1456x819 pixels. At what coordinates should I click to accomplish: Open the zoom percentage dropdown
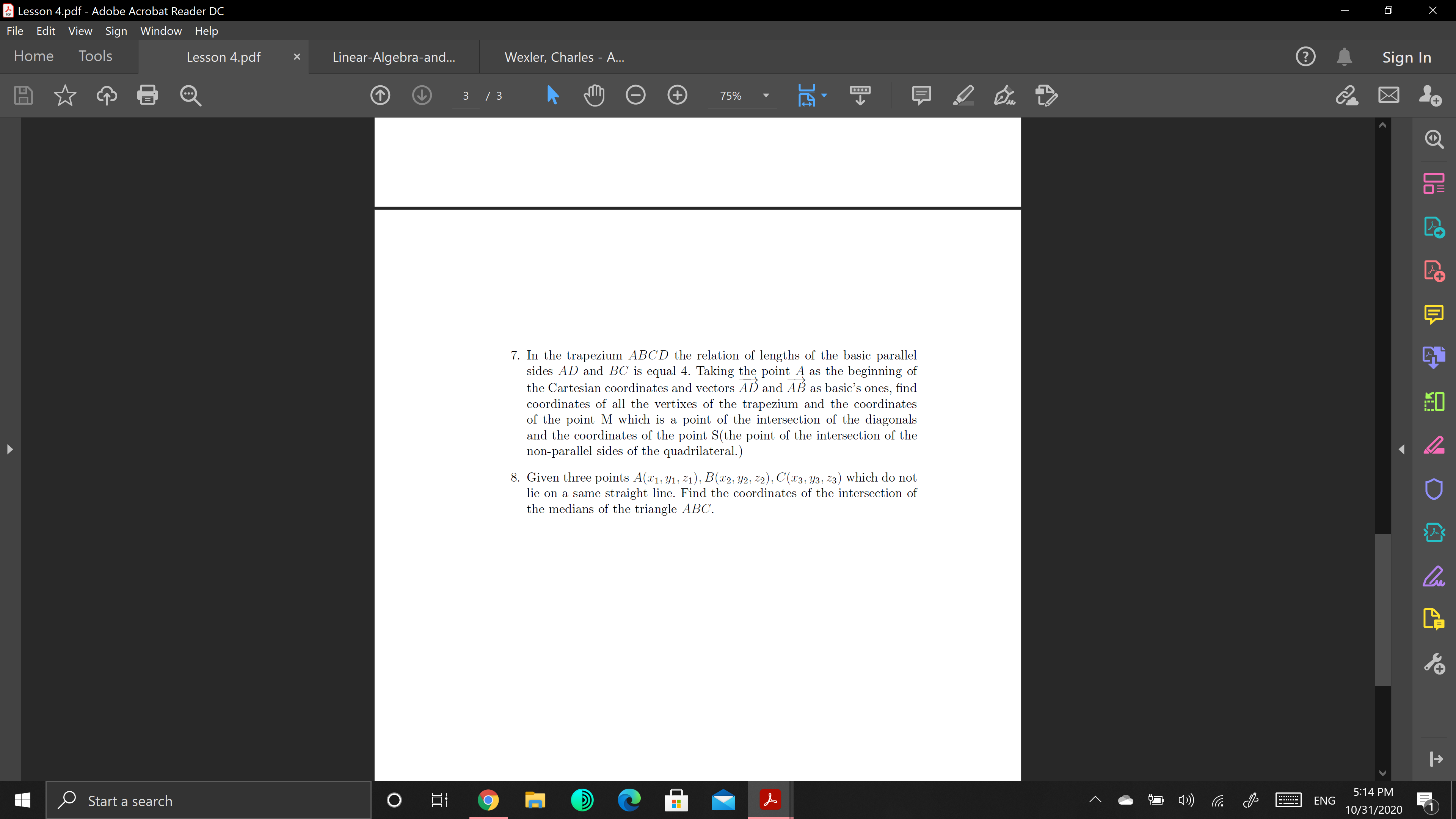[x=766, y=96]
